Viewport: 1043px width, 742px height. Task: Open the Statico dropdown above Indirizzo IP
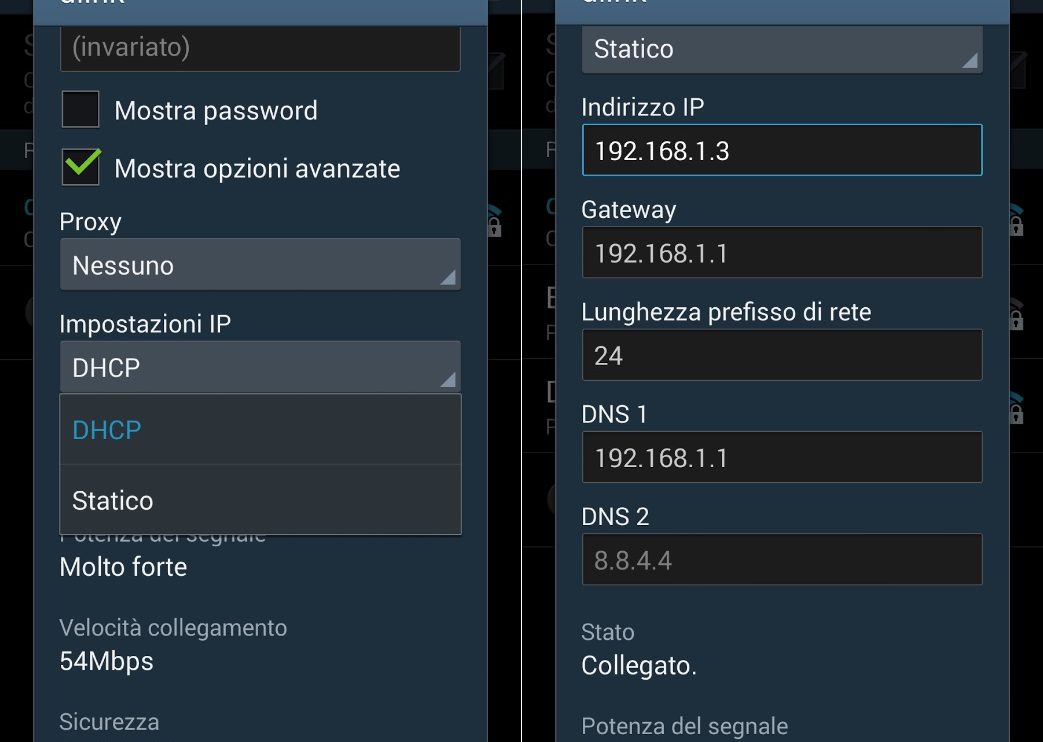(x=781, y=49)
